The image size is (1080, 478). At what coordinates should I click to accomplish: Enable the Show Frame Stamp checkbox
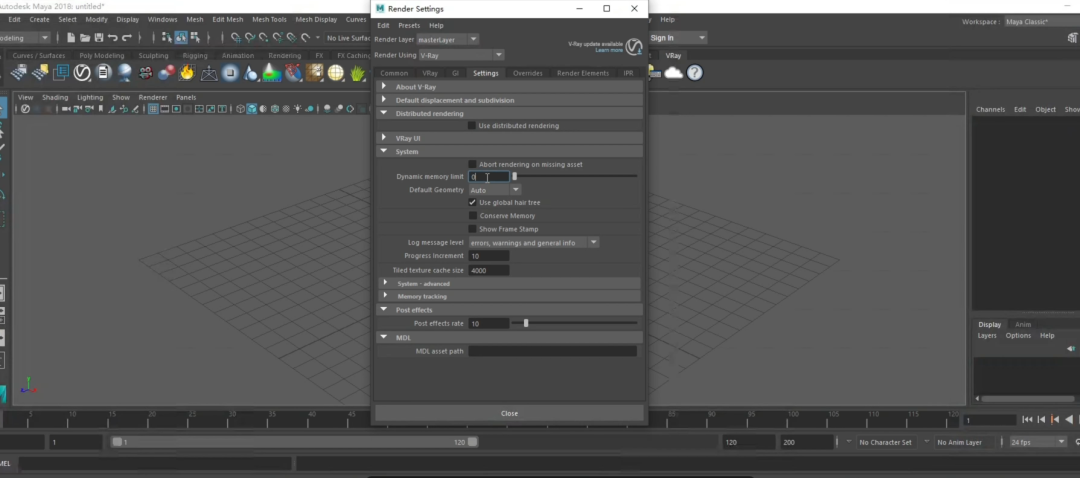(x=472, y=229)
